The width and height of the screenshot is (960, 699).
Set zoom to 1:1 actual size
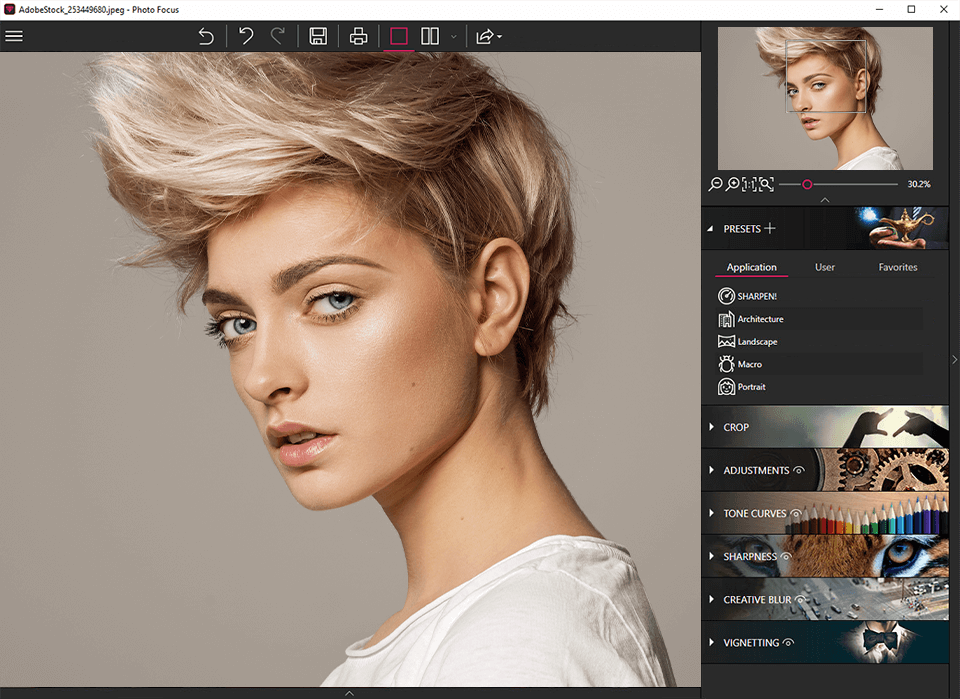point(749,184)
